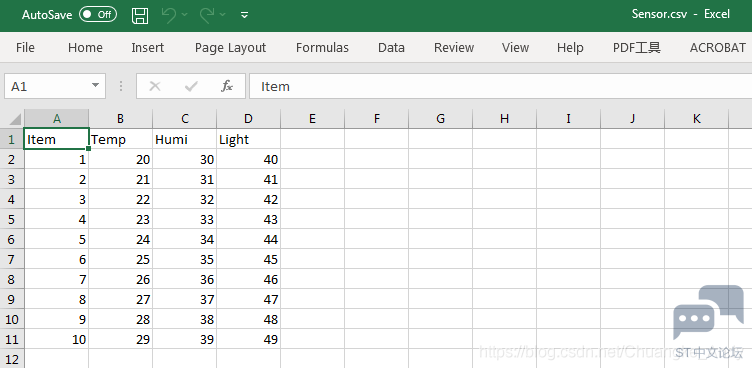Image resolution: width=752 pixels, height=368 pixels.
Task: Expand the Name Box dropdown arrow
Action: [x=95, y=86]
